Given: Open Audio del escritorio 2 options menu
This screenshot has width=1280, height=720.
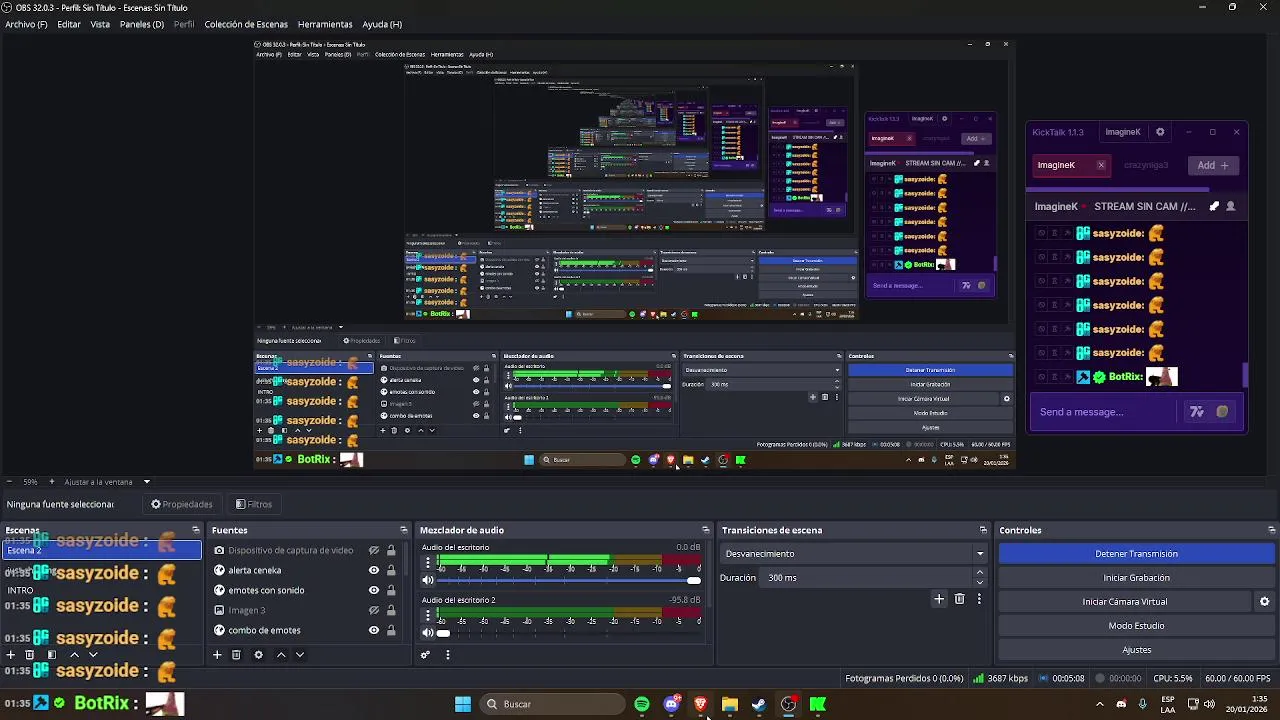Looking at the screenshot, I should (428, 616).
